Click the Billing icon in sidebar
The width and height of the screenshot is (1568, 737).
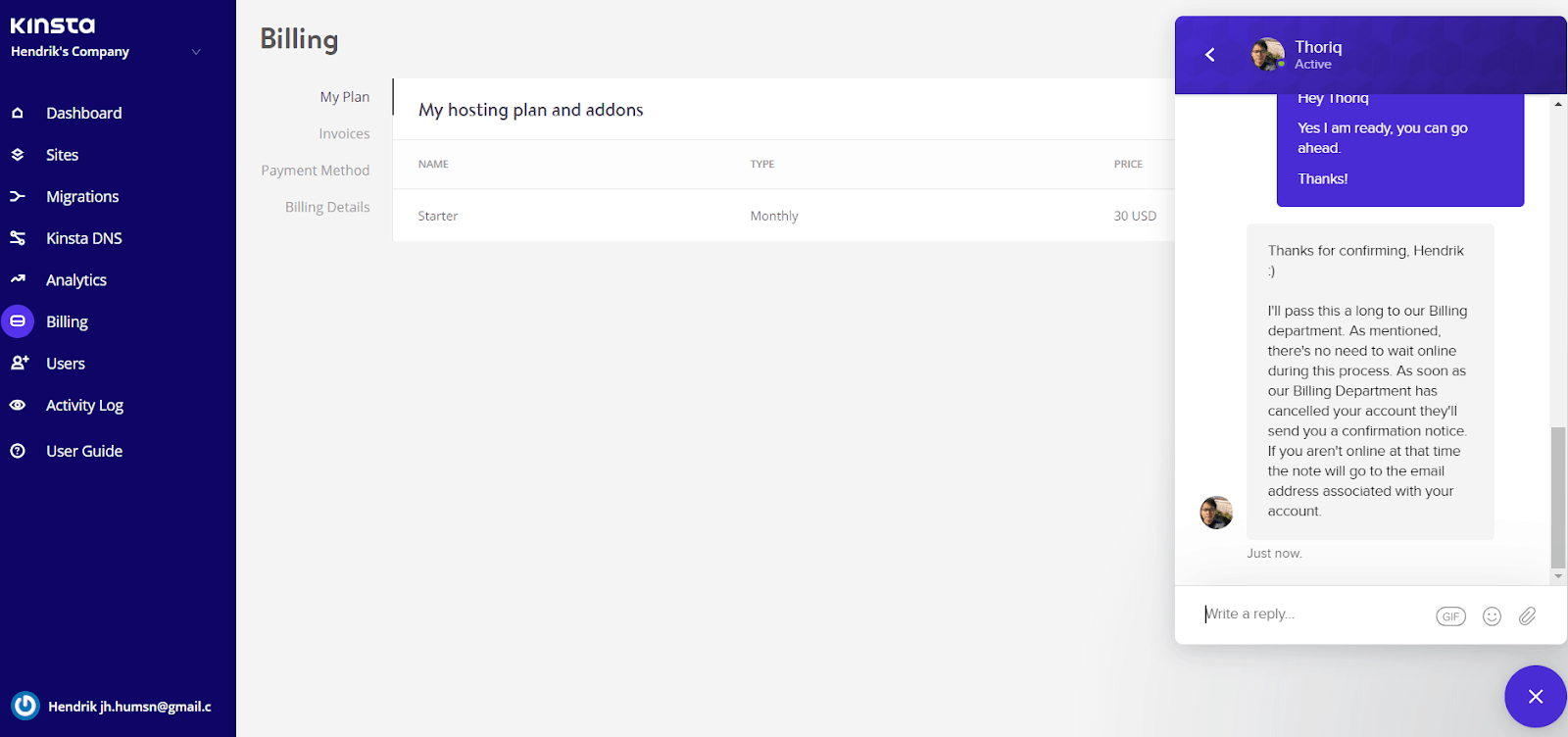18,321
